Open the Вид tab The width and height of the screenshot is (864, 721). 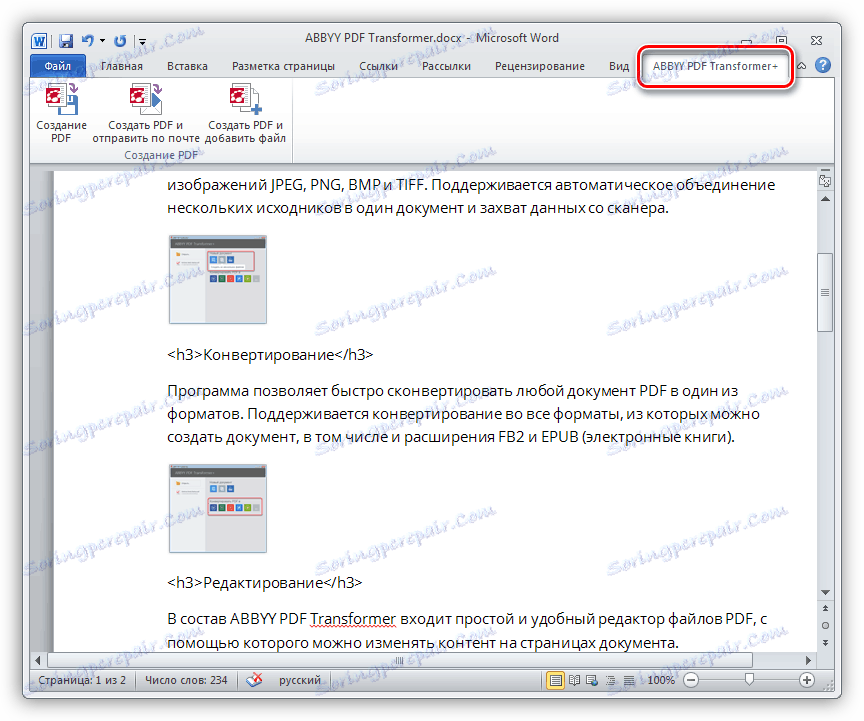(x=619, y=66)
